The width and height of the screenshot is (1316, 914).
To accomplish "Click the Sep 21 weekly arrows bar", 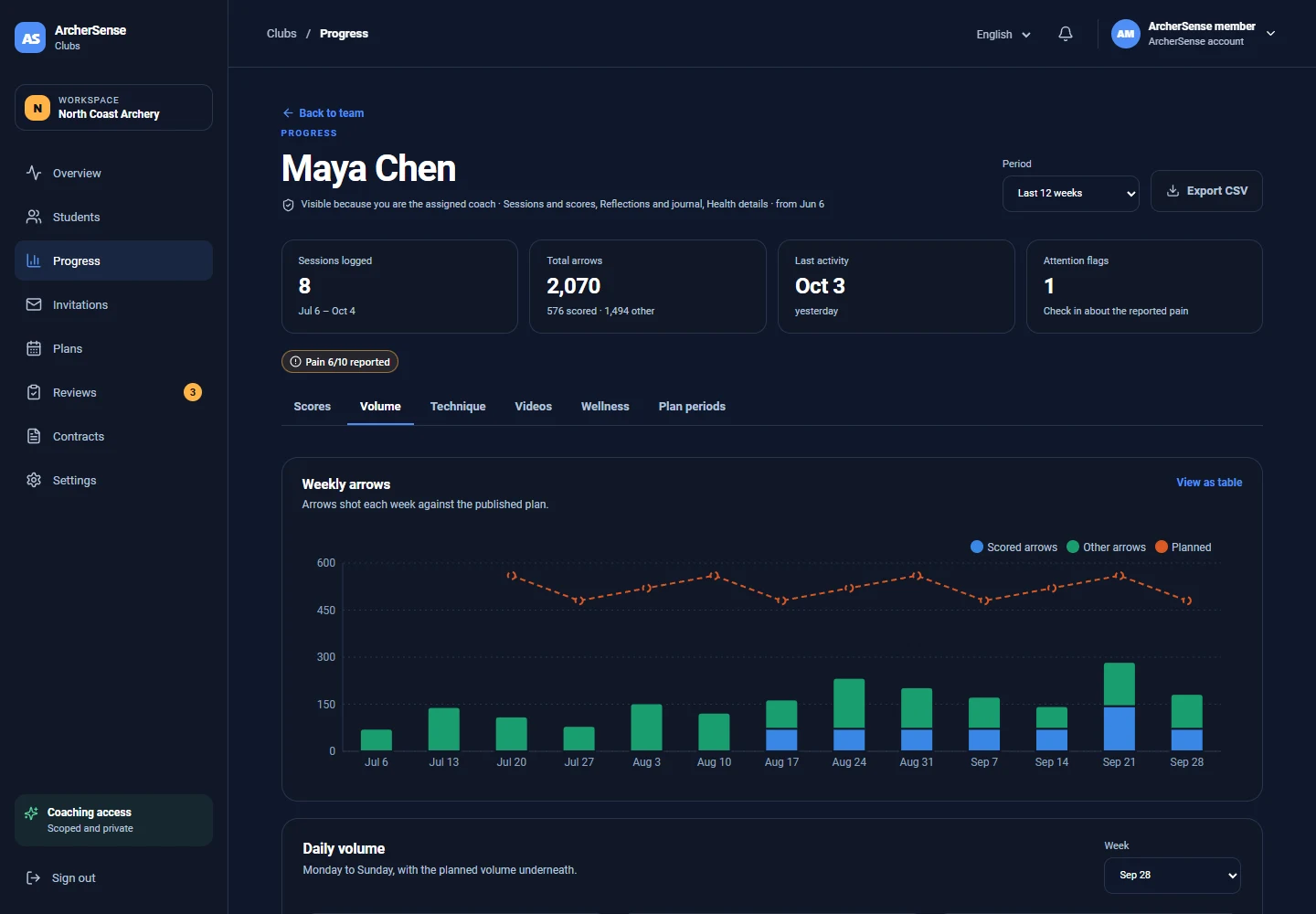I will pyautogui.click(x=1120, y=707).
